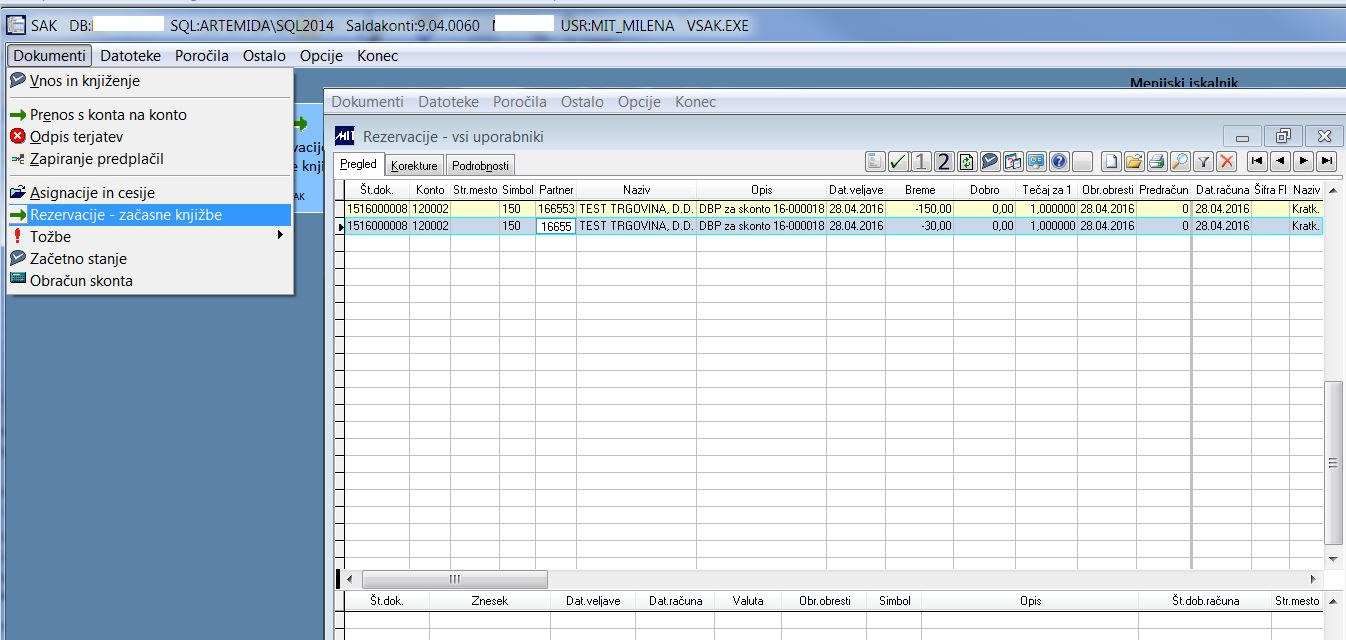Choose Odpis terjatev from the menu
Image resolution: width=1346 pixels, height=640 pixels.
click(x=77, y=137)
